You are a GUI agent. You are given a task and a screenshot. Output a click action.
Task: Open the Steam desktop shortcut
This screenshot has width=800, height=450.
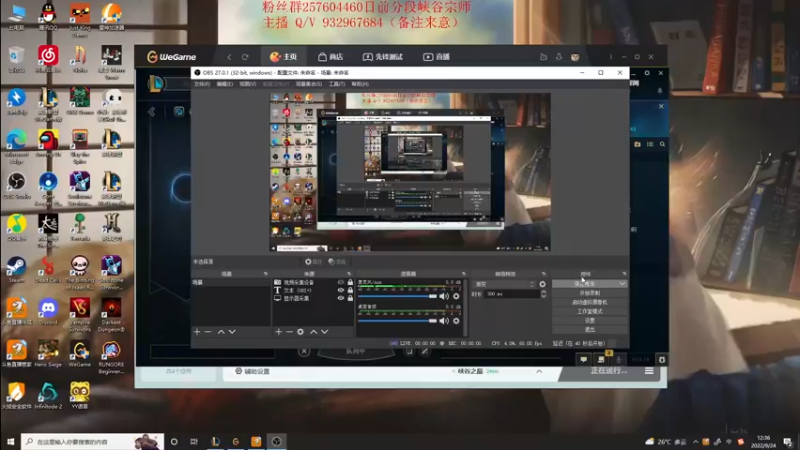[x=16, y=270]
